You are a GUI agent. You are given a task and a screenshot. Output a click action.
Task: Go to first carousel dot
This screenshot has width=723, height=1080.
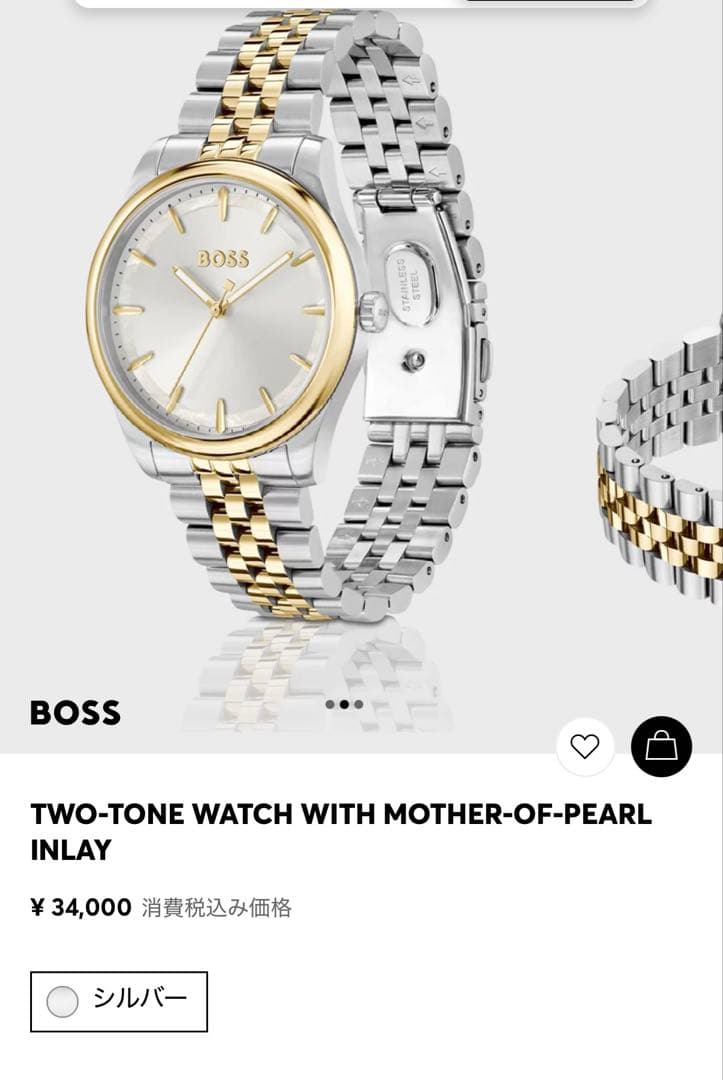pos(331,704)
